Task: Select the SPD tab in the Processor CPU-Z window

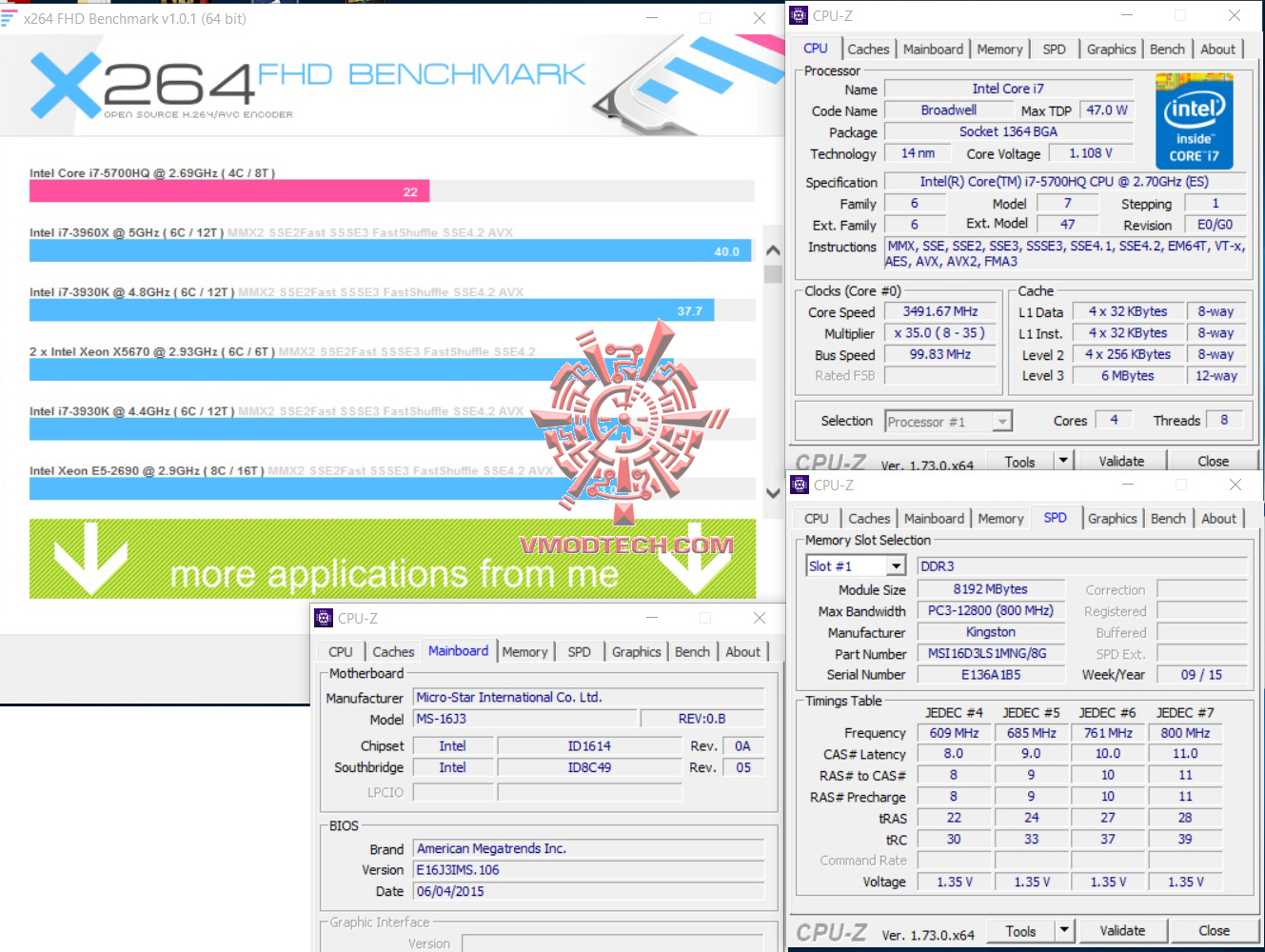Action: click(1054, 49)
